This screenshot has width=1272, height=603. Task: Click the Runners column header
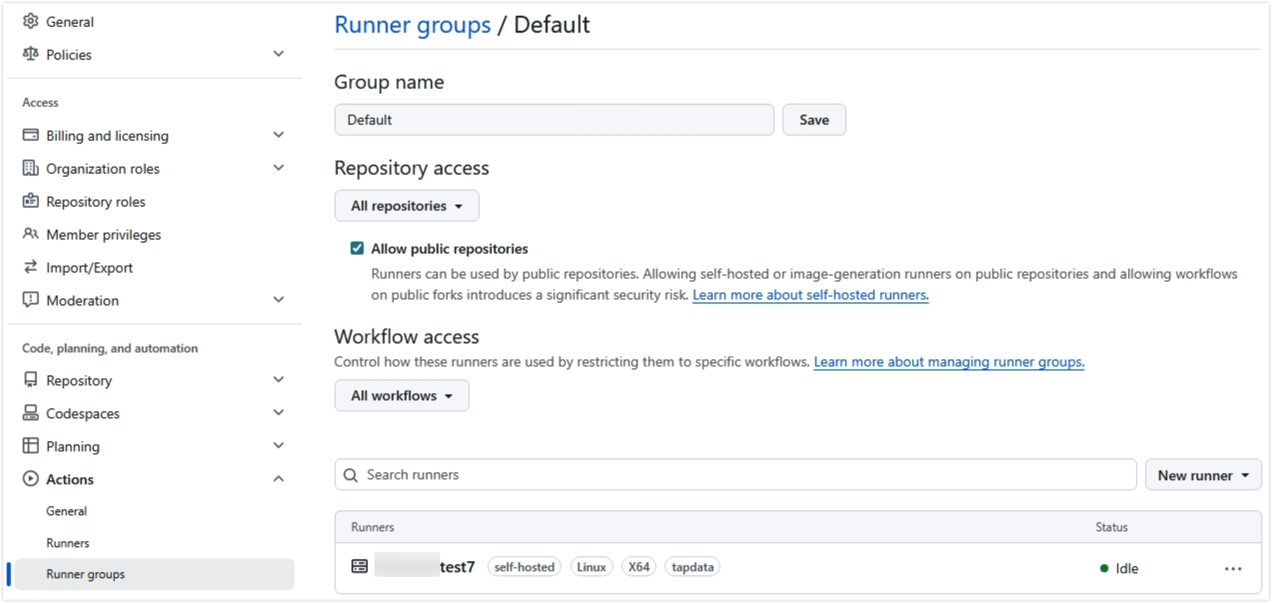tap(372, 527)
